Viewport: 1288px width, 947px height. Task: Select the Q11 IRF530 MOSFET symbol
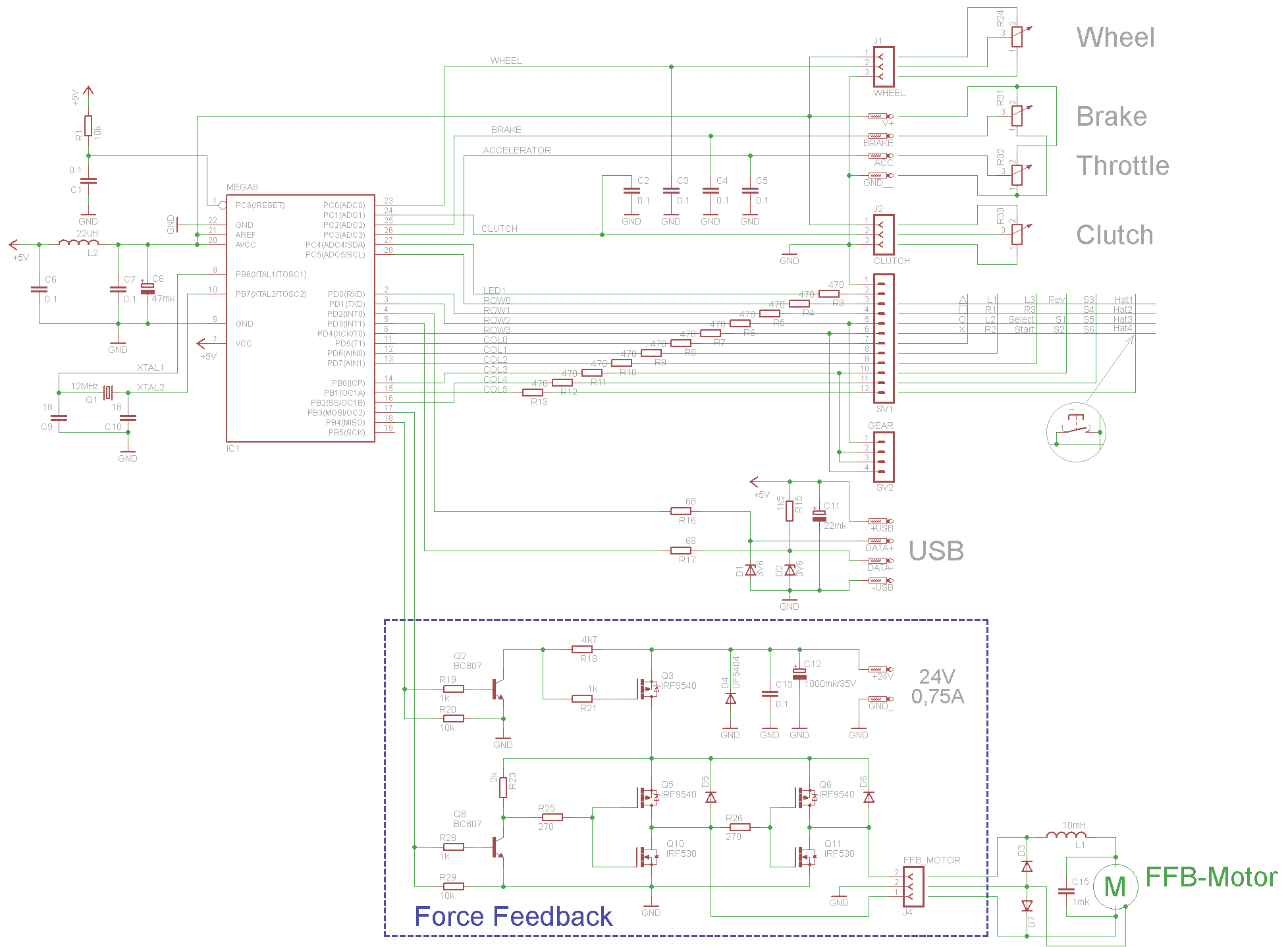[x=806, y=857]
